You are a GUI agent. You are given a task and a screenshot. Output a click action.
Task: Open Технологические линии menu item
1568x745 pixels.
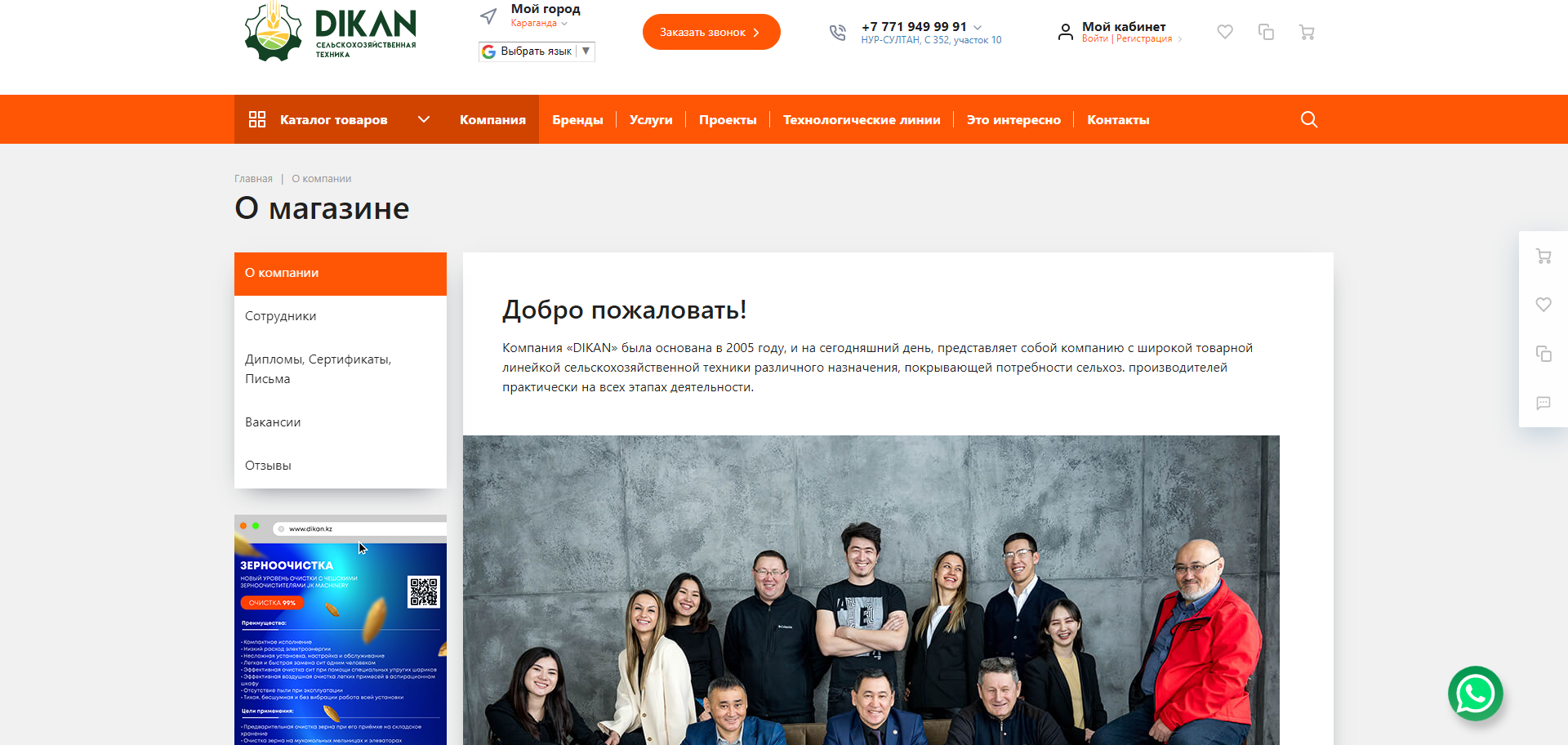pyautogui.click(x=862, y=120)
